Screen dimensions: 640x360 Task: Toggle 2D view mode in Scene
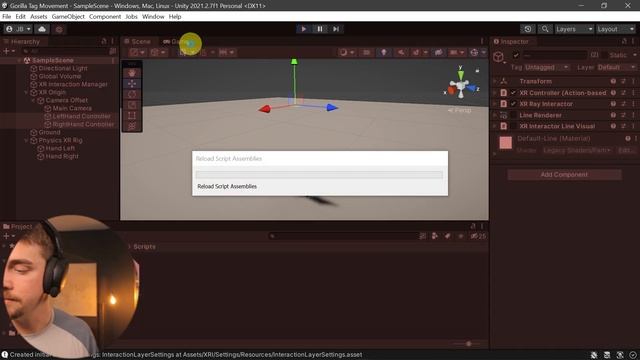click(x=367, y=52)
